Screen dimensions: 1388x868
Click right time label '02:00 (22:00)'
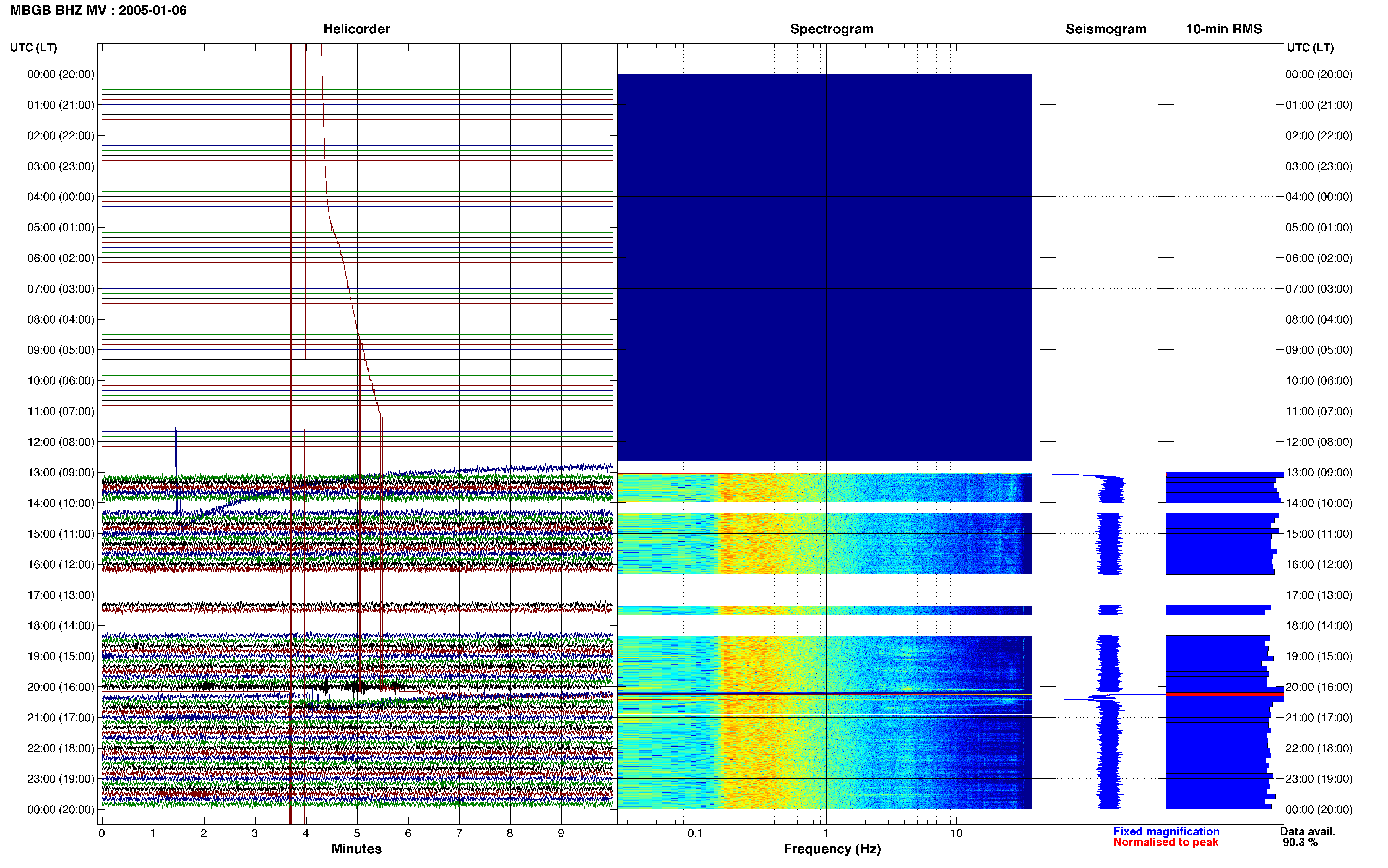(1319, 135)
